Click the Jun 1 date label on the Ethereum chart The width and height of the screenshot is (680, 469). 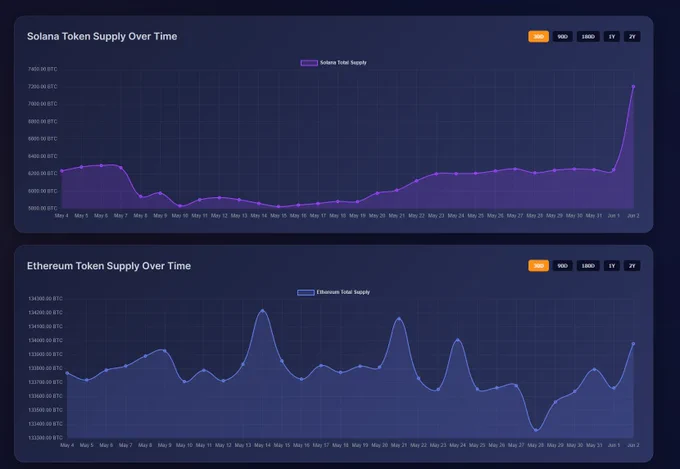point(614,445)
